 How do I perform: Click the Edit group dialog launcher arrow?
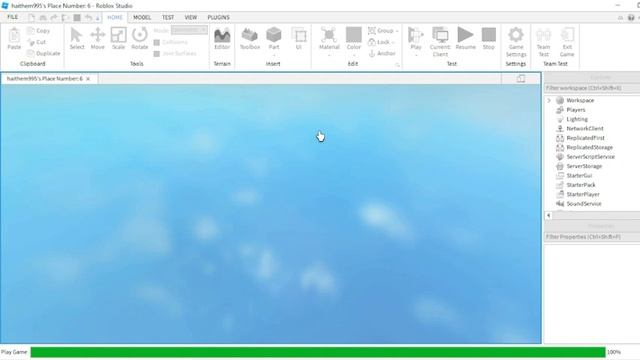397,65
